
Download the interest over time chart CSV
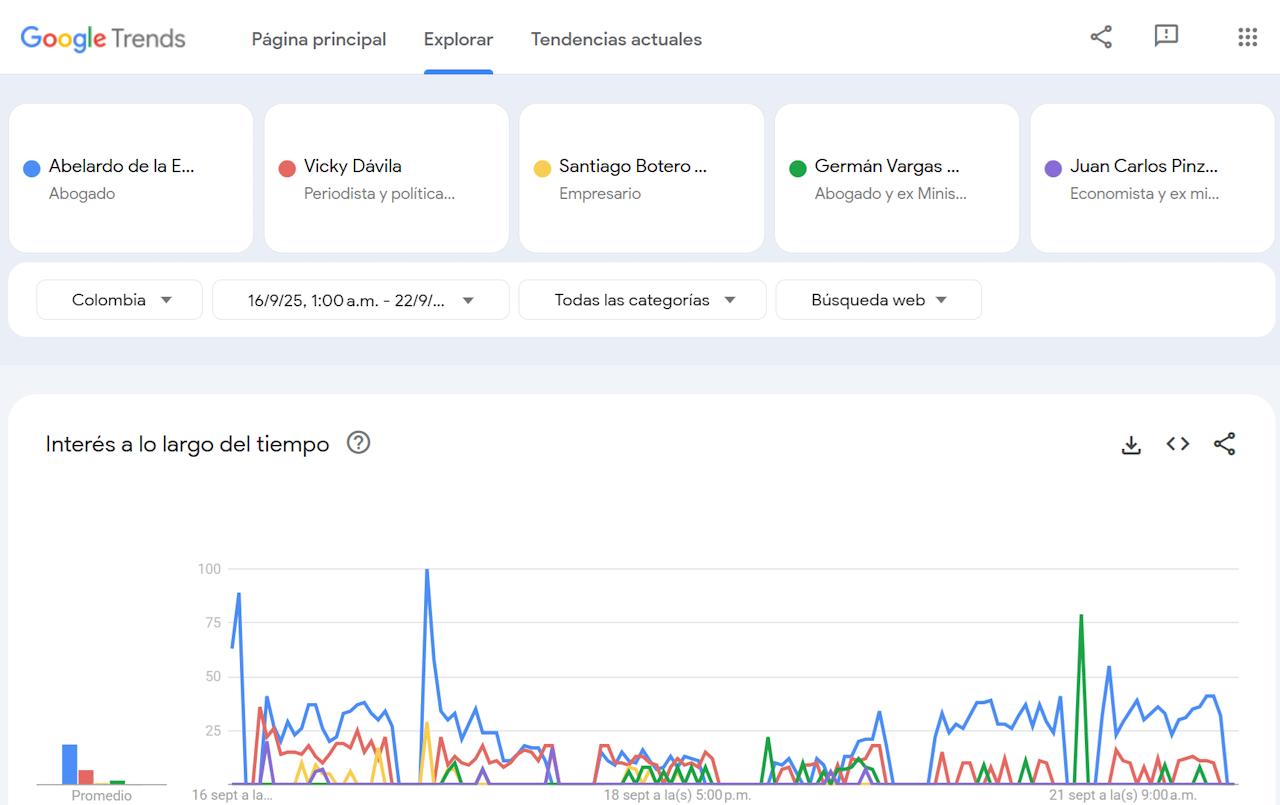click(1131, 445)
